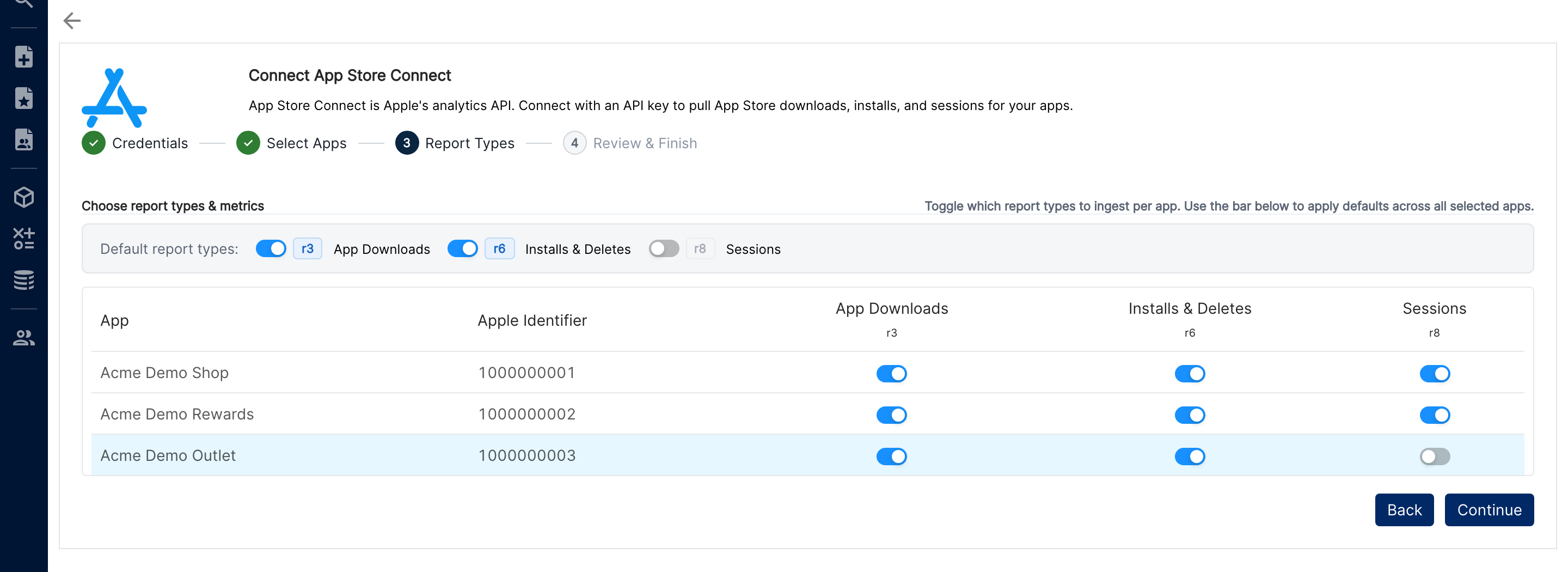Viewport: 1568px width, 572px height.
Task: Click the Back button
Action: [1404, 510]
